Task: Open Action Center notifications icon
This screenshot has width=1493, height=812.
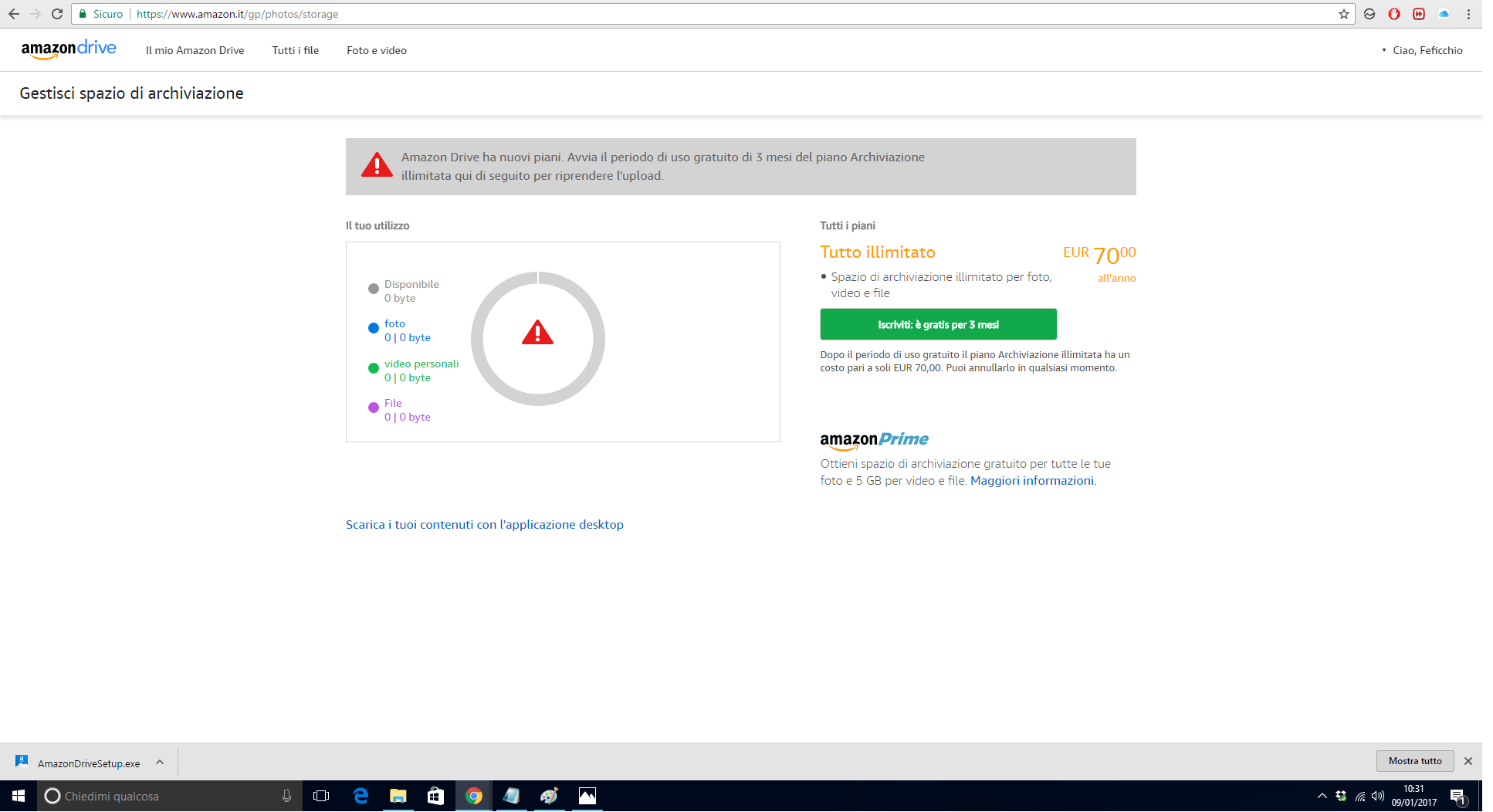Action: (x=1457, y=796)
